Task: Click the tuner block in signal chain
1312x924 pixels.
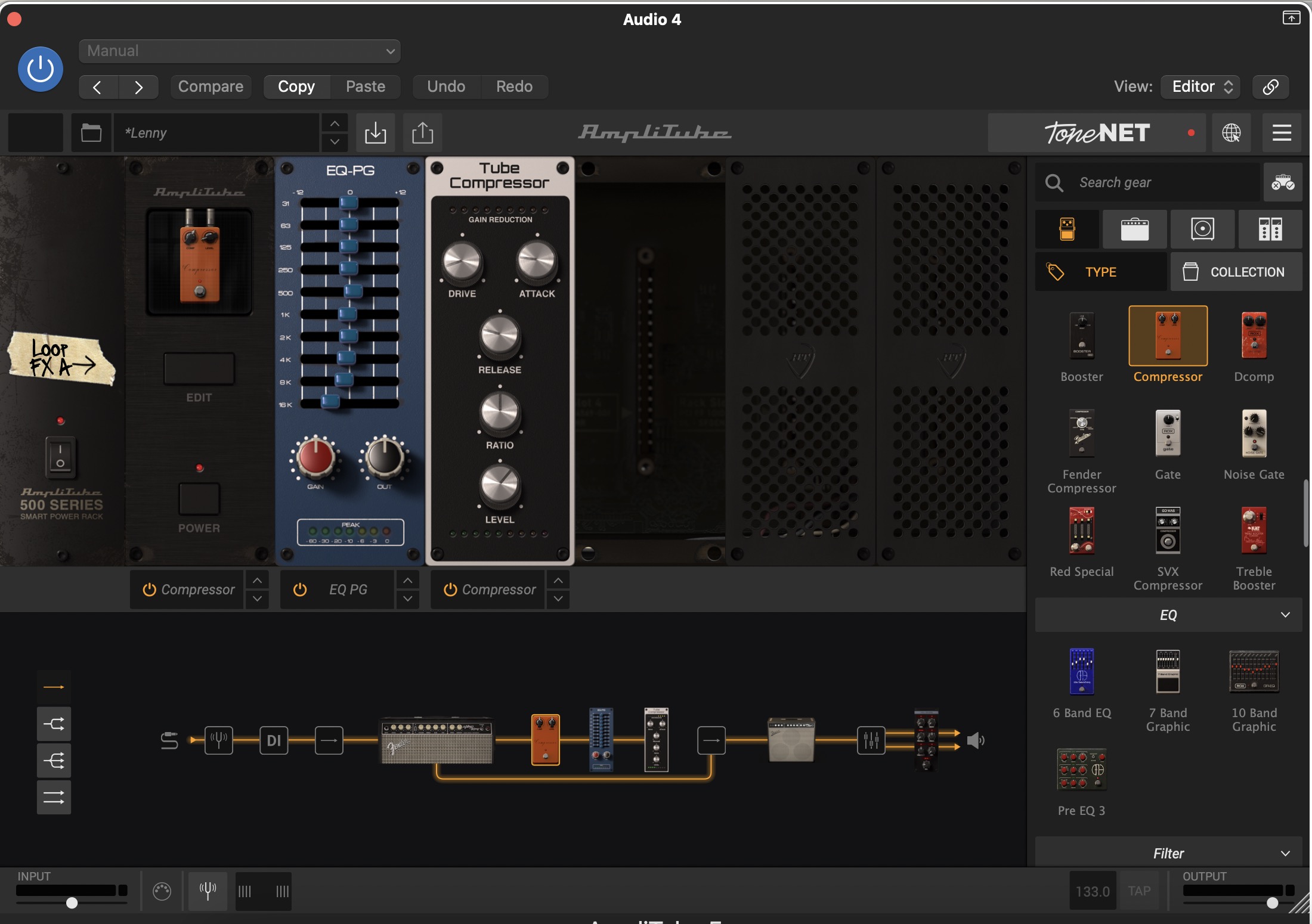Action: (219, 741)
